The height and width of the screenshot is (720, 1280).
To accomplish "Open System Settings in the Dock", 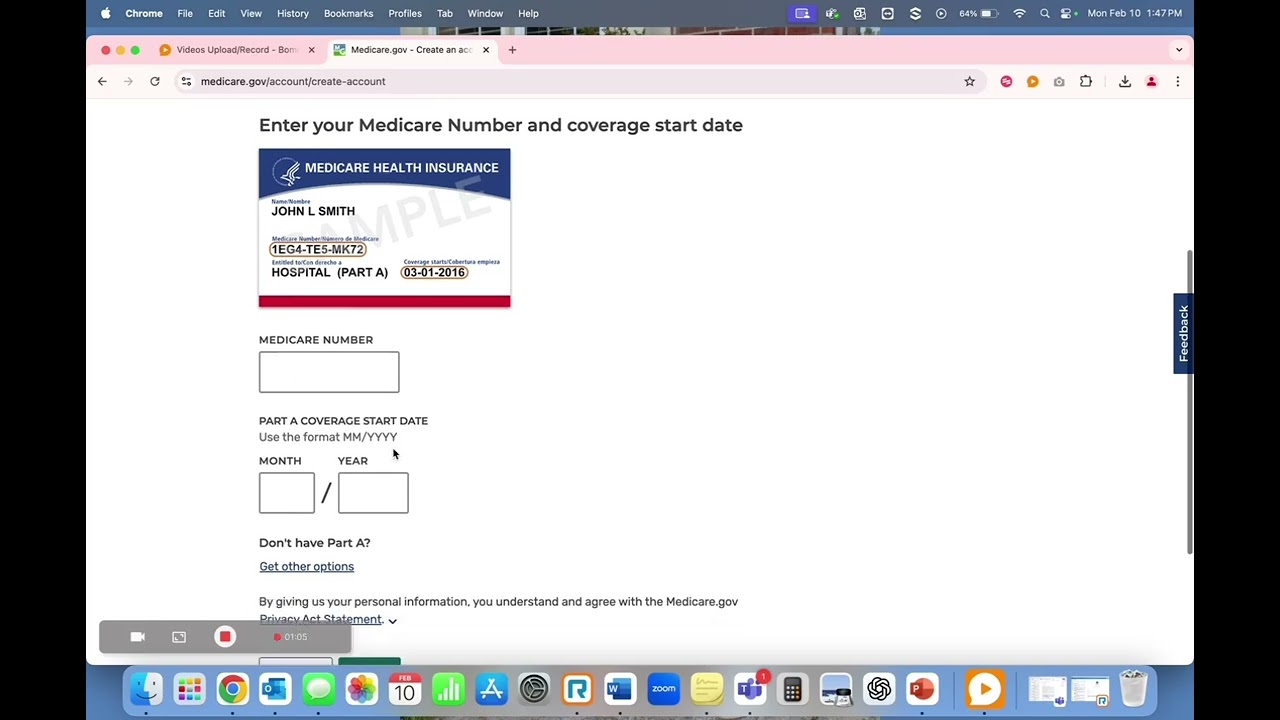I will tap(534, 689).
